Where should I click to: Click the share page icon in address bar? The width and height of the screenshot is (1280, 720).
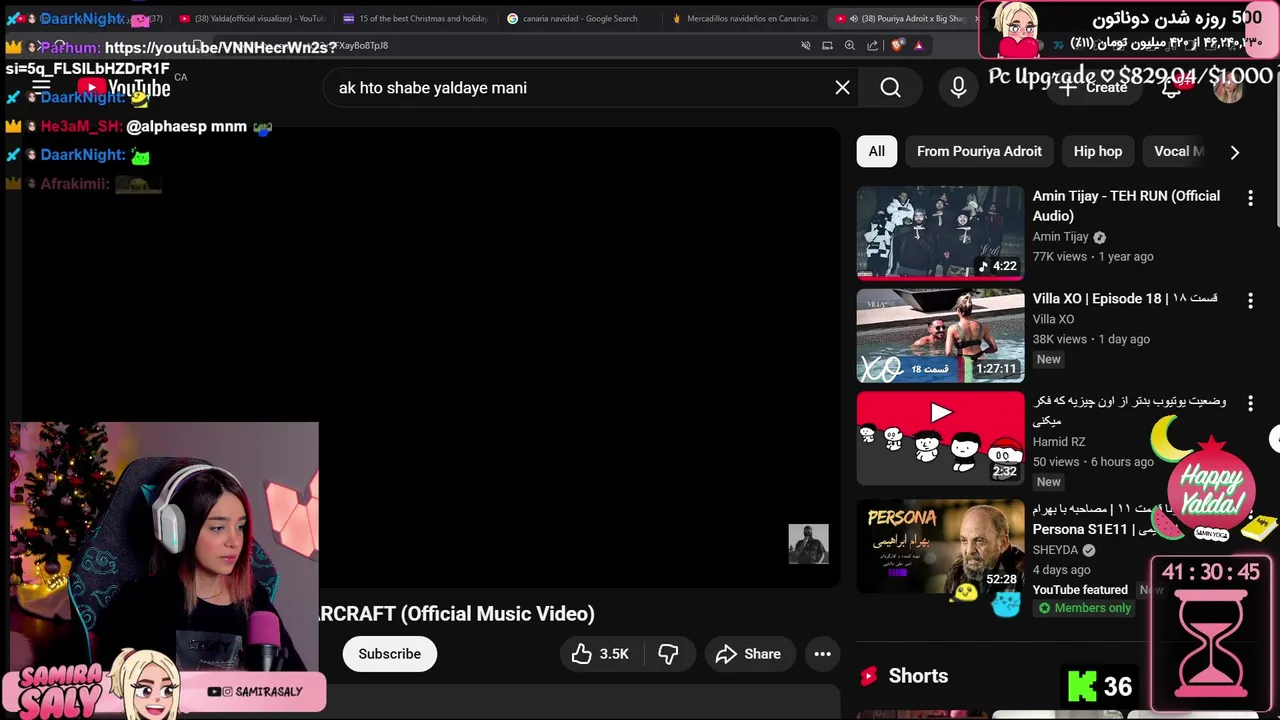pyautogui.click(x=872, y=45)
